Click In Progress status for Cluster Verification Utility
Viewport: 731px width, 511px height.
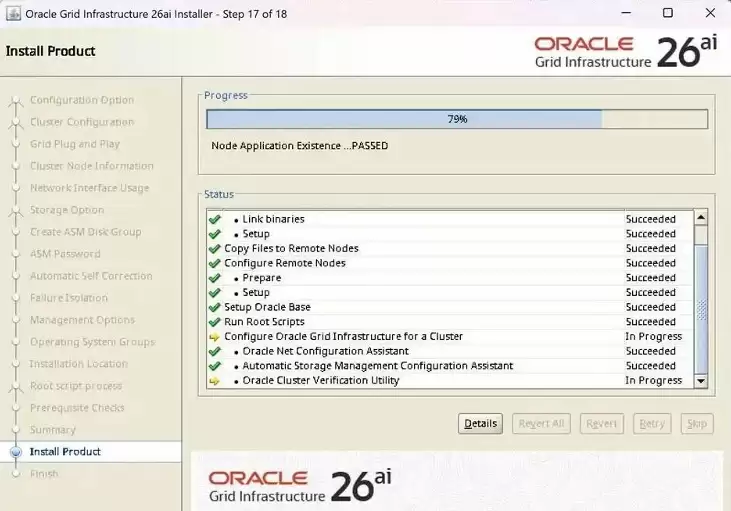pyautogui.click(x=654, y=380)
